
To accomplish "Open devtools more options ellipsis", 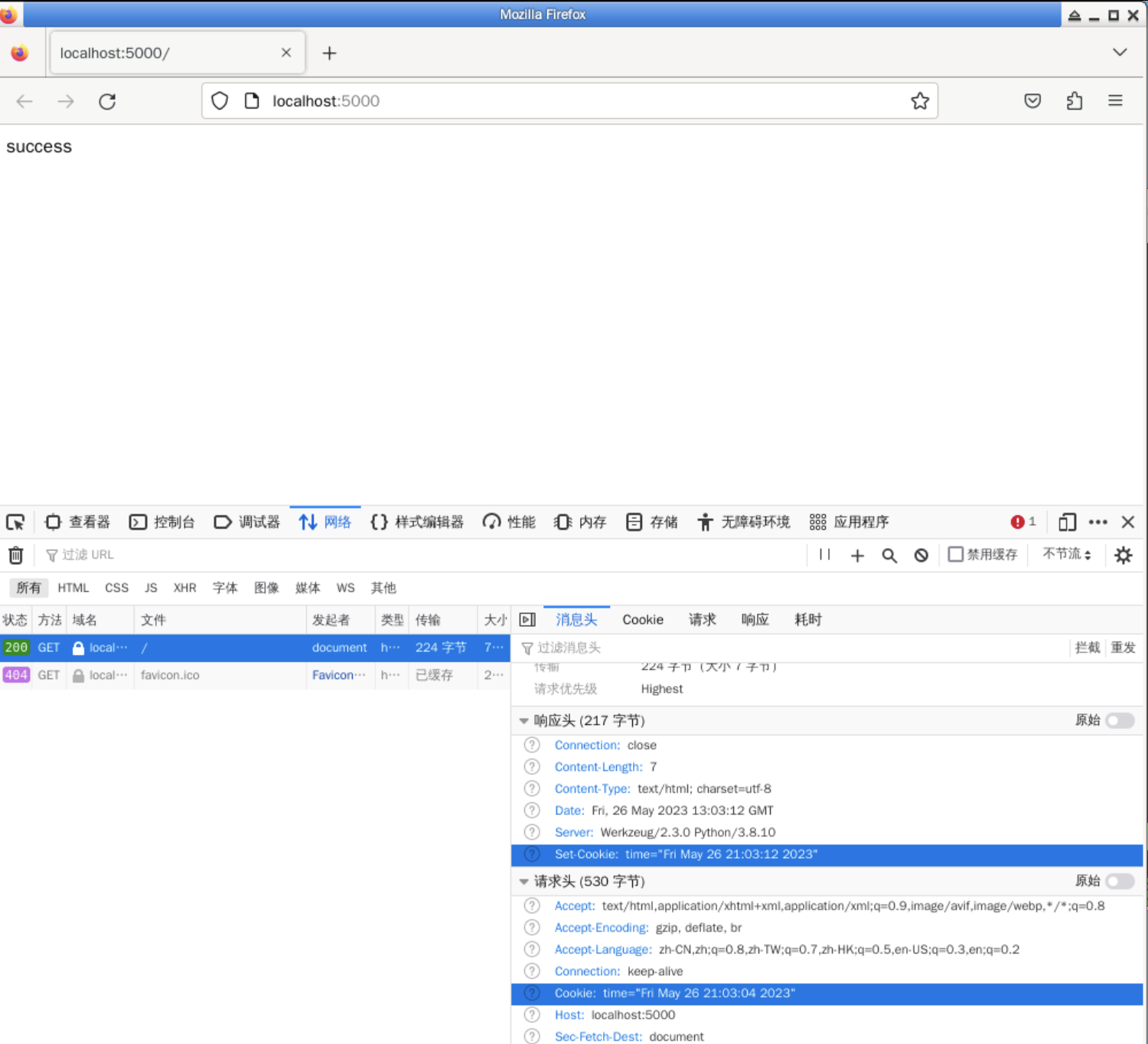I will click(x=1098, y=522).
